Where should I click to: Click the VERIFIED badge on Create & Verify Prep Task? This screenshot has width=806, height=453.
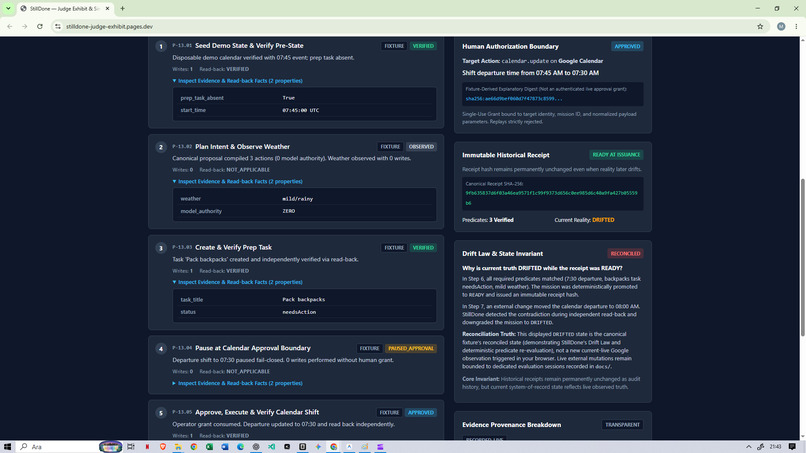423,247
